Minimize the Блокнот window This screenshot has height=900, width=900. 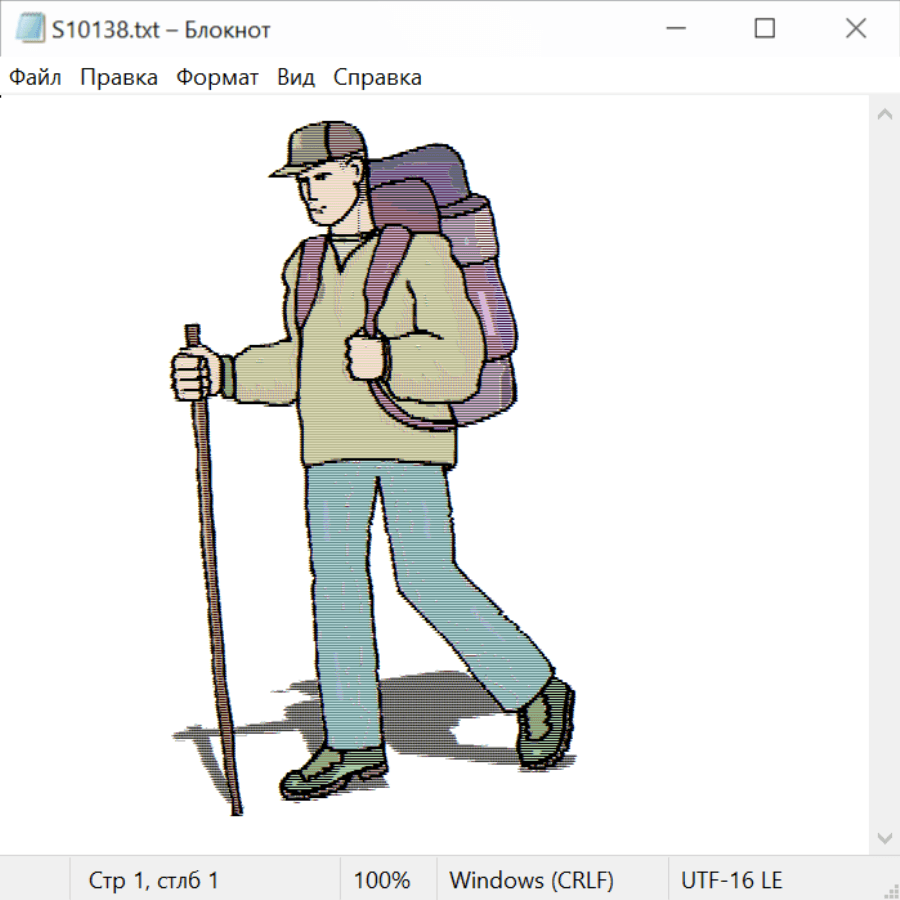click(x=674, y=29)
